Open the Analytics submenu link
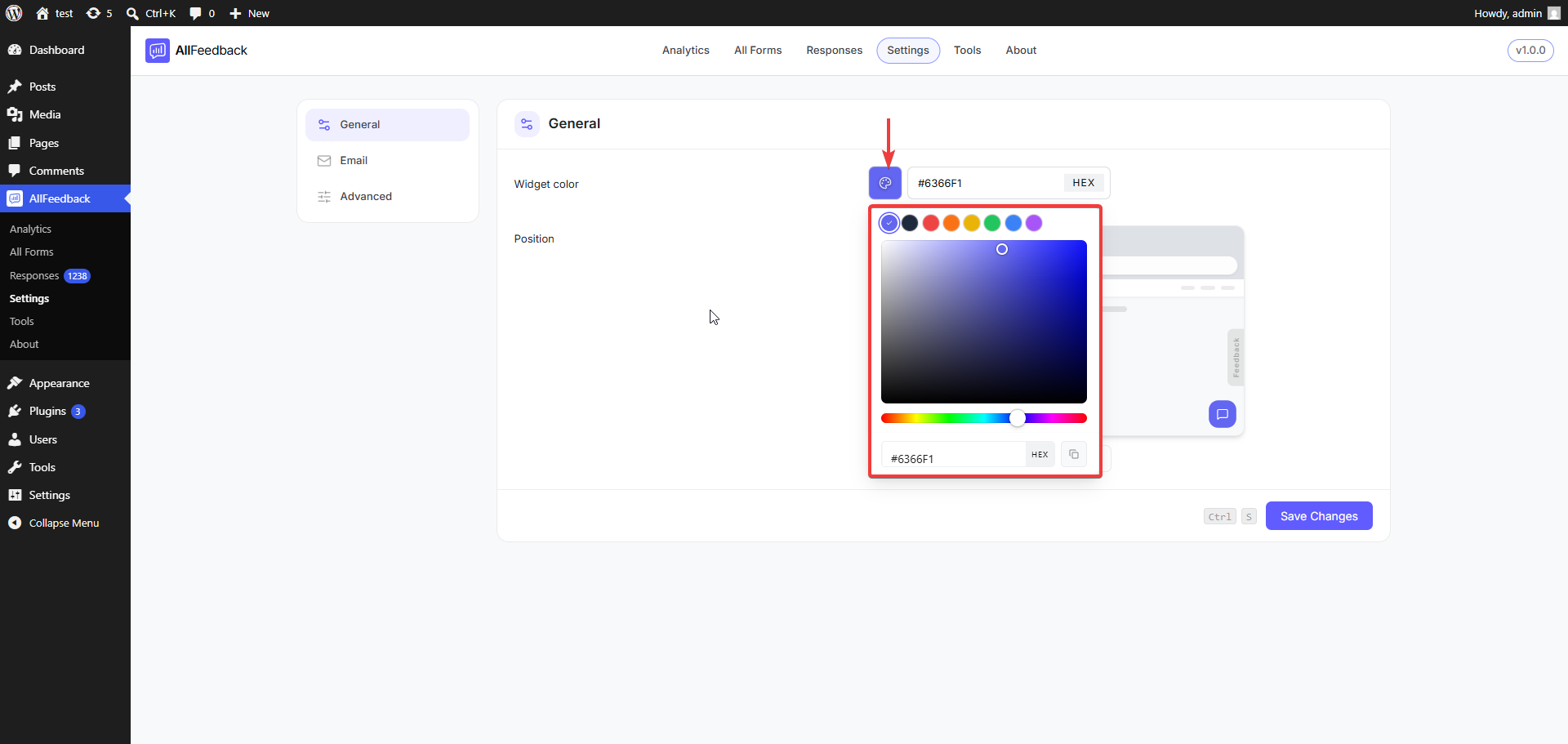This screenshot has width=1568, height=744. point(30,229)
